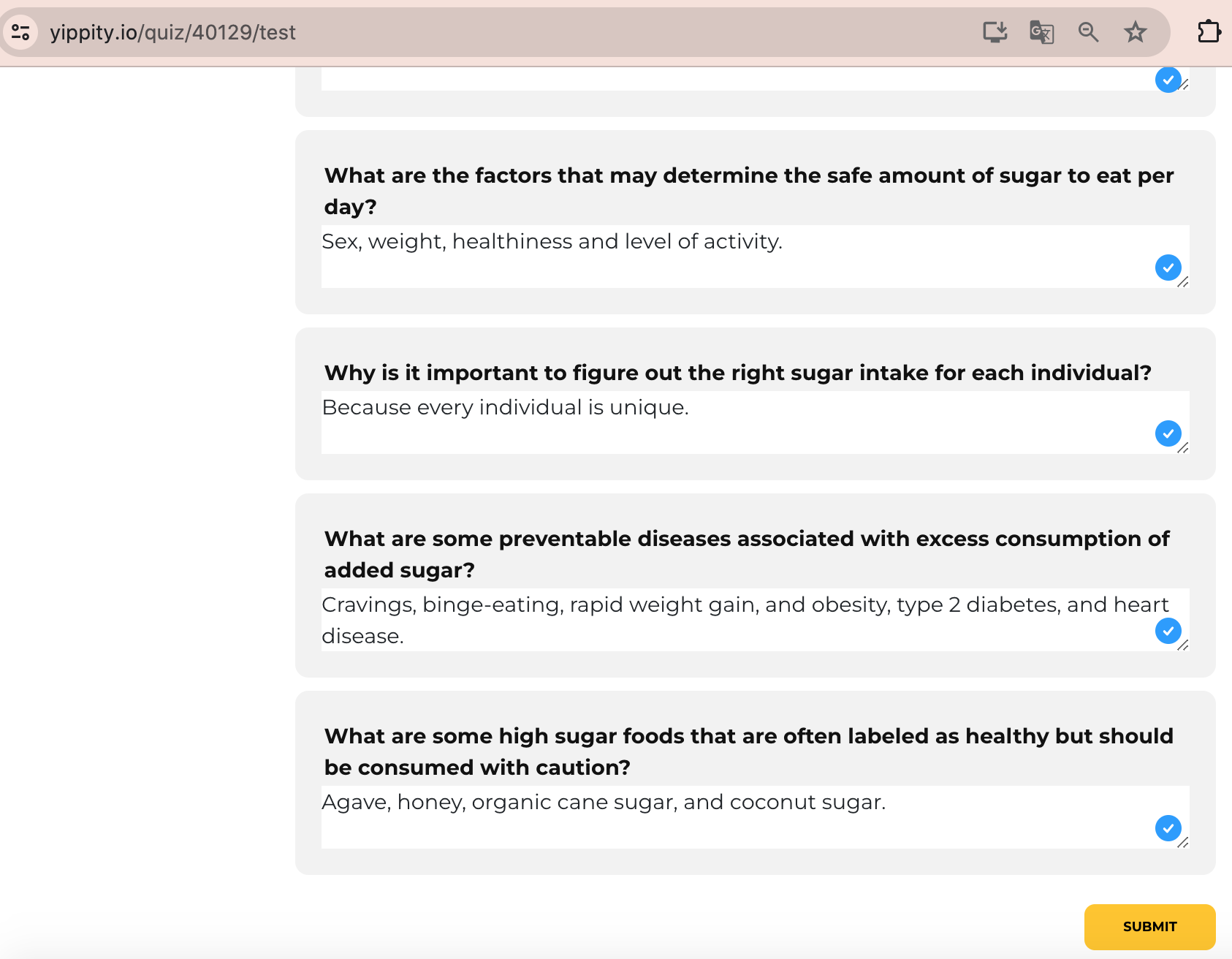Screen dimensions: 1232x959
Task: Open site information icon in address bar
Action: pyautogui.click(x=20, y=32)
